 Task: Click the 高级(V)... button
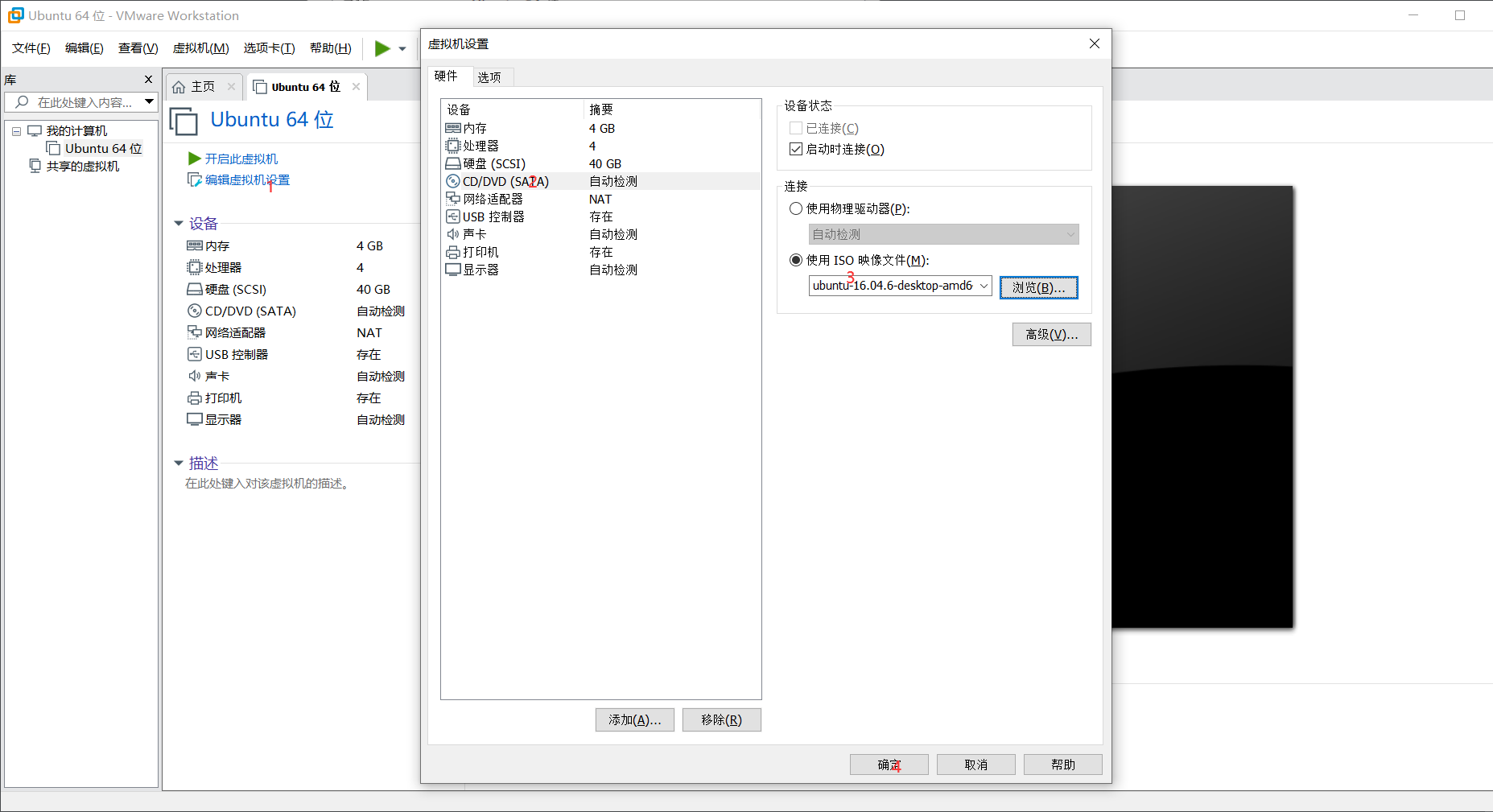pos(1052,335)
